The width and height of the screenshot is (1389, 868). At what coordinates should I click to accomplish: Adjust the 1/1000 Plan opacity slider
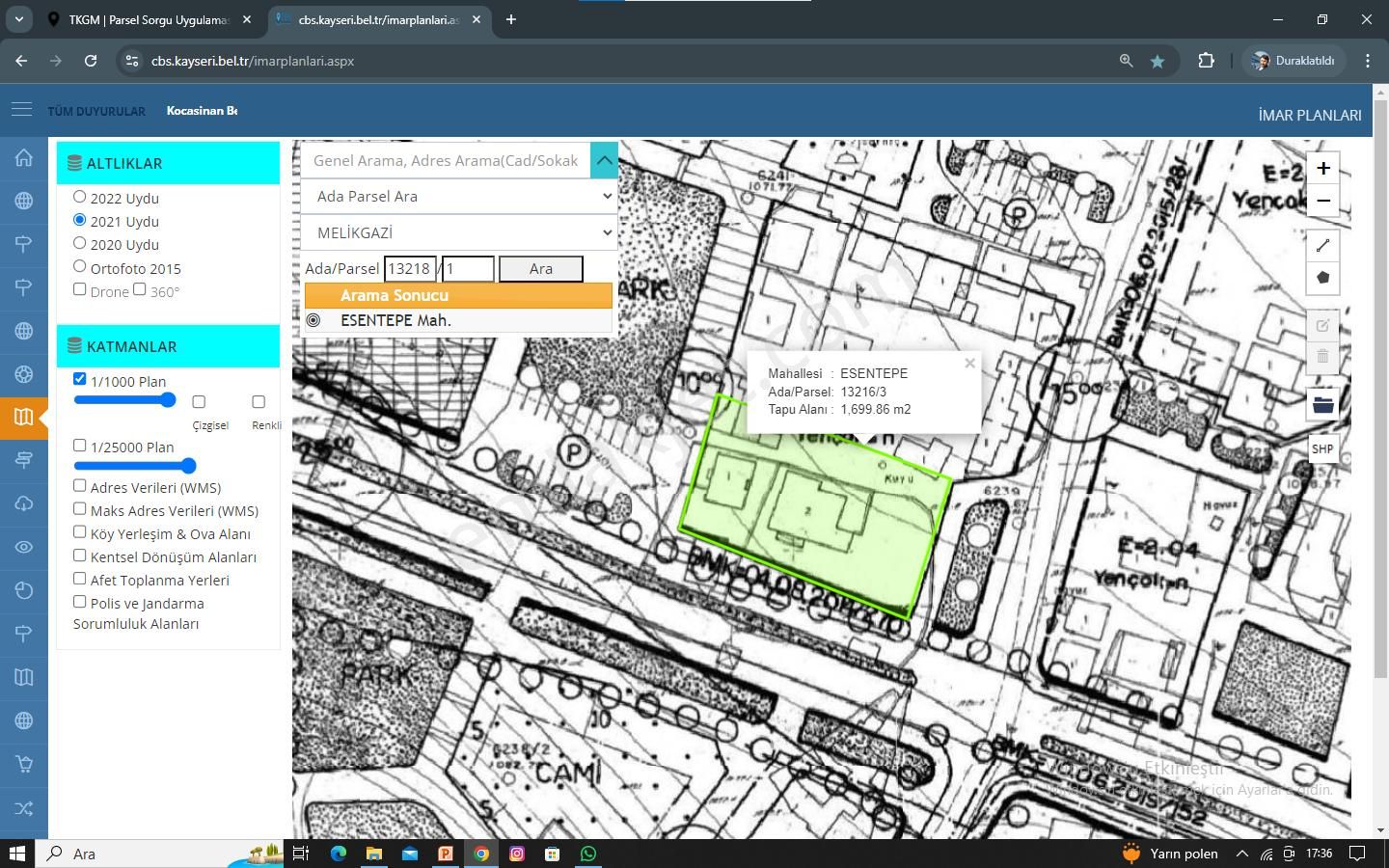(125, 400)
